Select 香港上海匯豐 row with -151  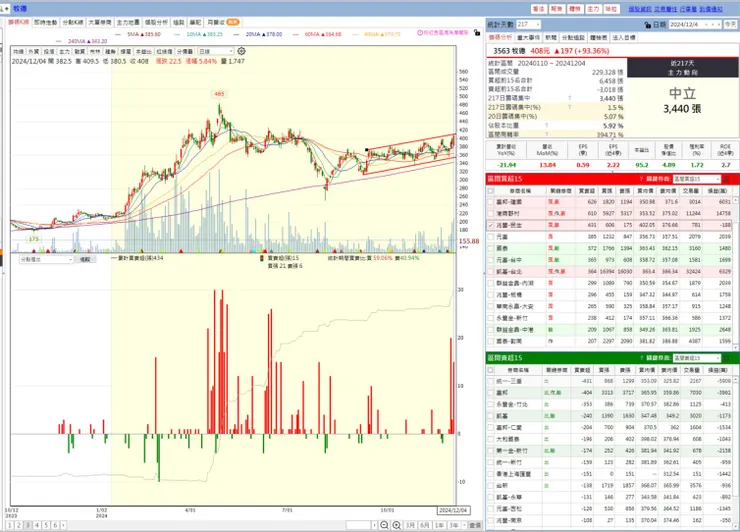click(x=612, y=474)
